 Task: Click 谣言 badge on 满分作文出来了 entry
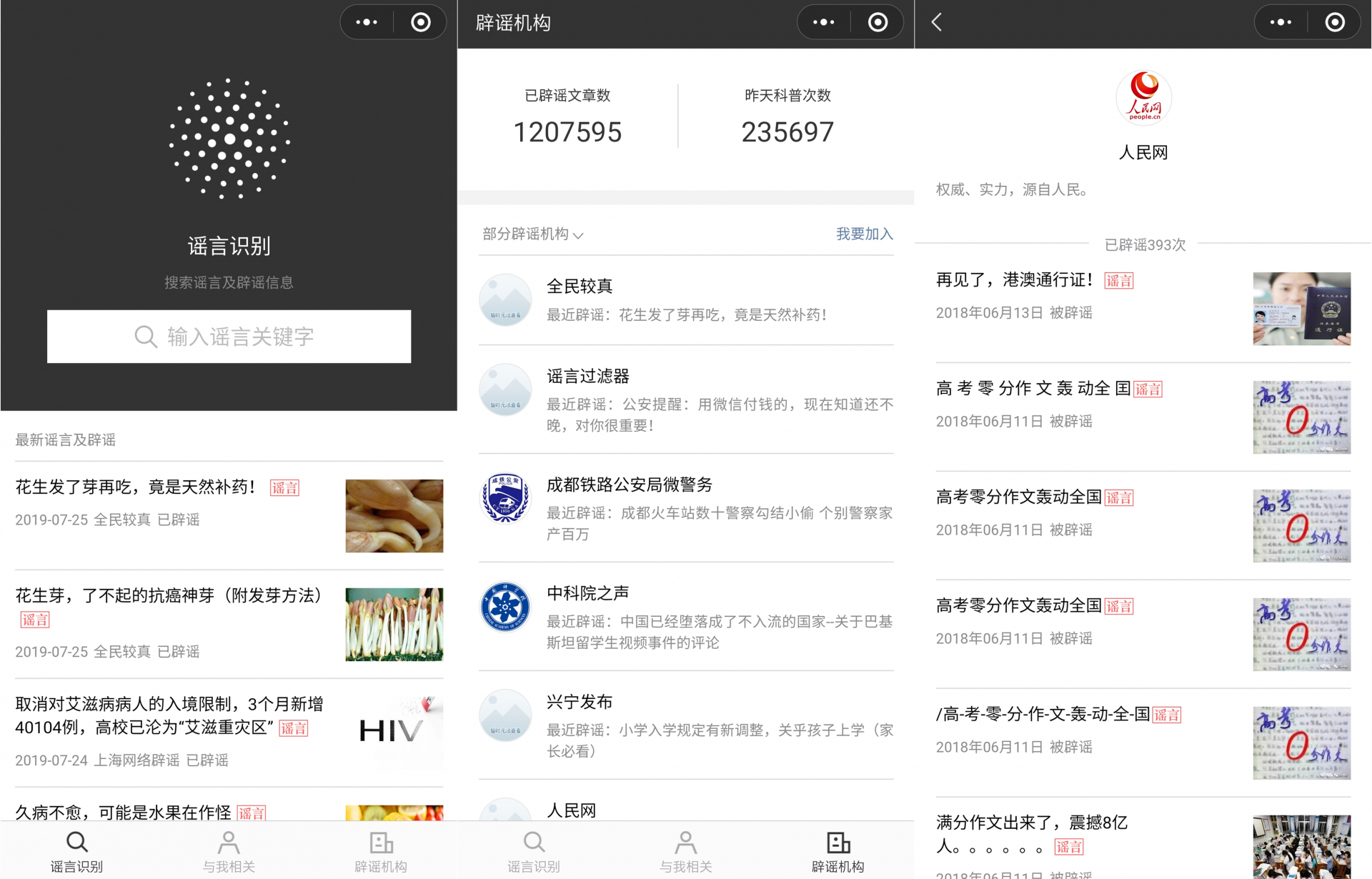pyautogui.click(x=1069, y=847)
